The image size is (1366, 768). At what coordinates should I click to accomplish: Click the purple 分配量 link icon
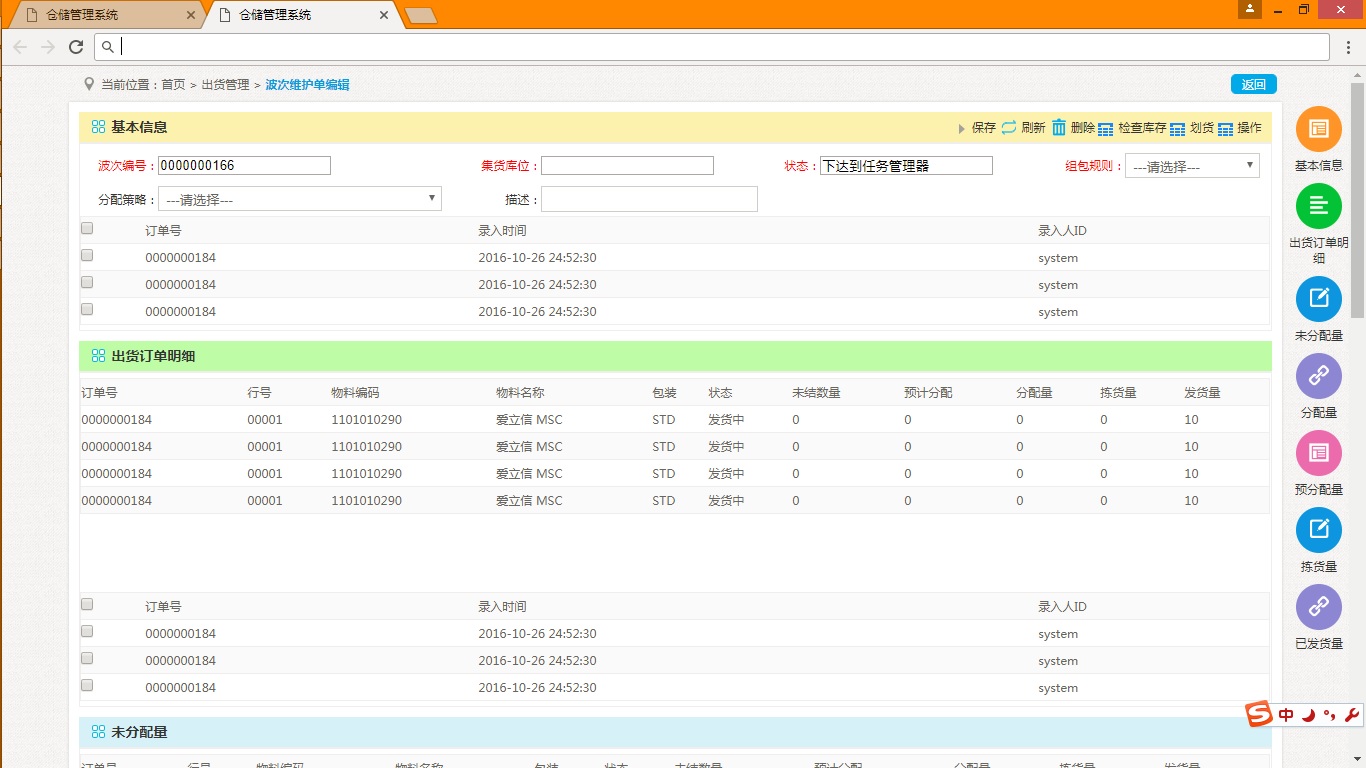1318,375
